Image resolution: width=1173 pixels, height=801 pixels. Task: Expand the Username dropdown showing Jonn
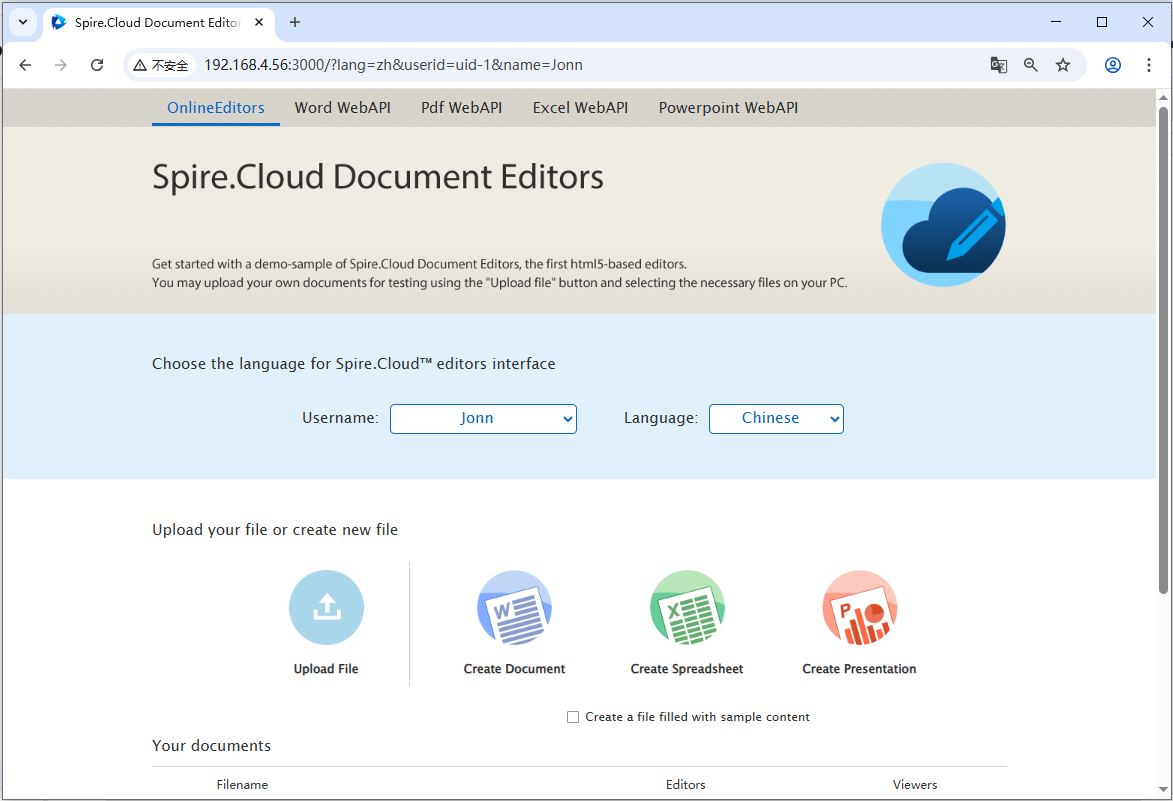[483, 419]
